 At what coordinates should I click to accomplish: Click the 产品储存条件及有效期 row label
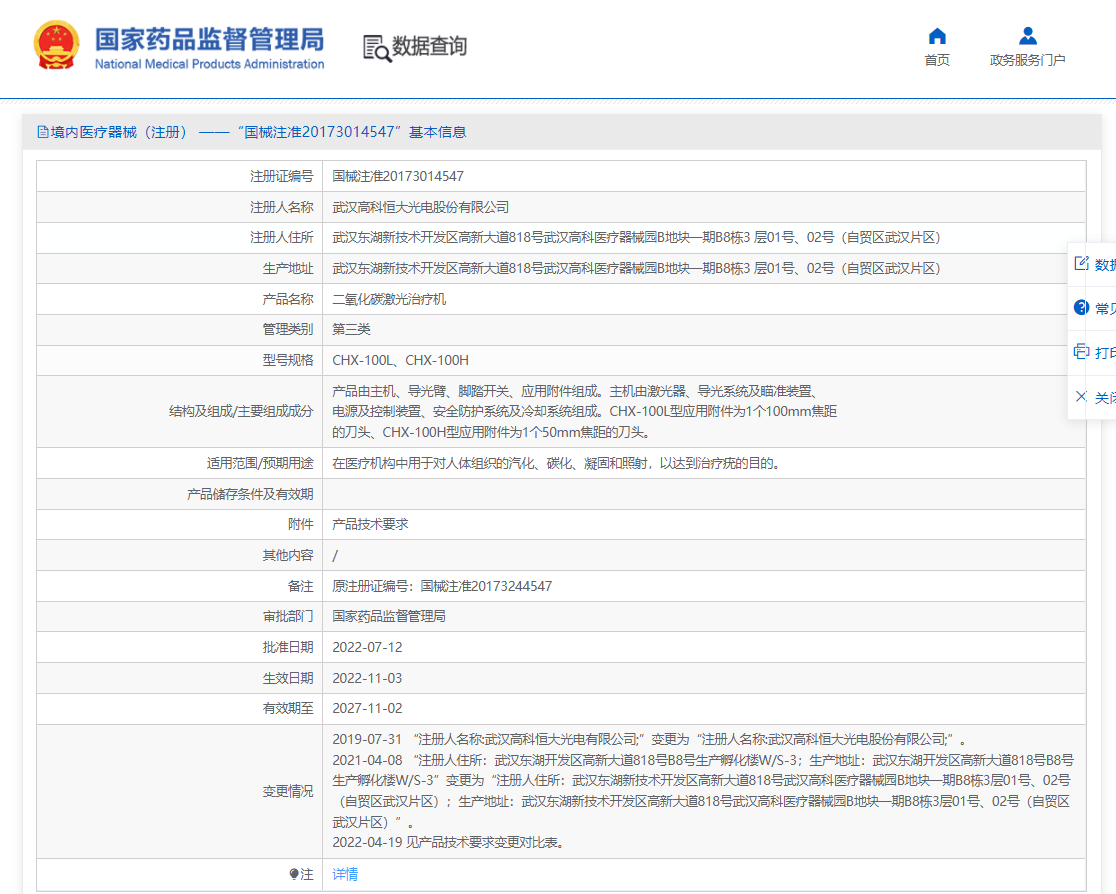250,495
